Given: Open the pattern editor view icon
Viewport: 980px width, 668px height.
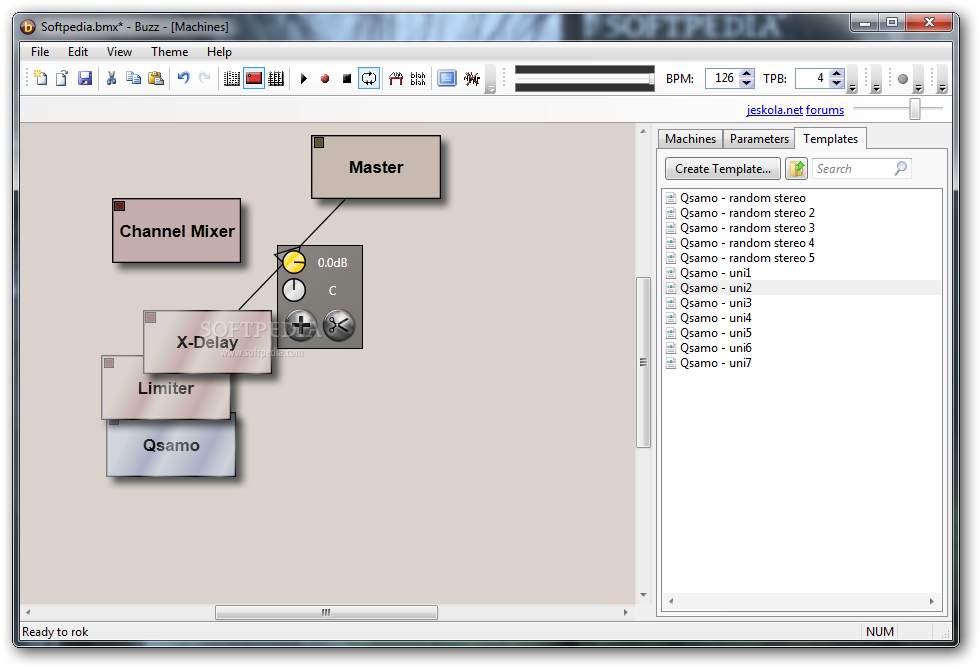Looking at the screenshot, I should coord(232,78).
